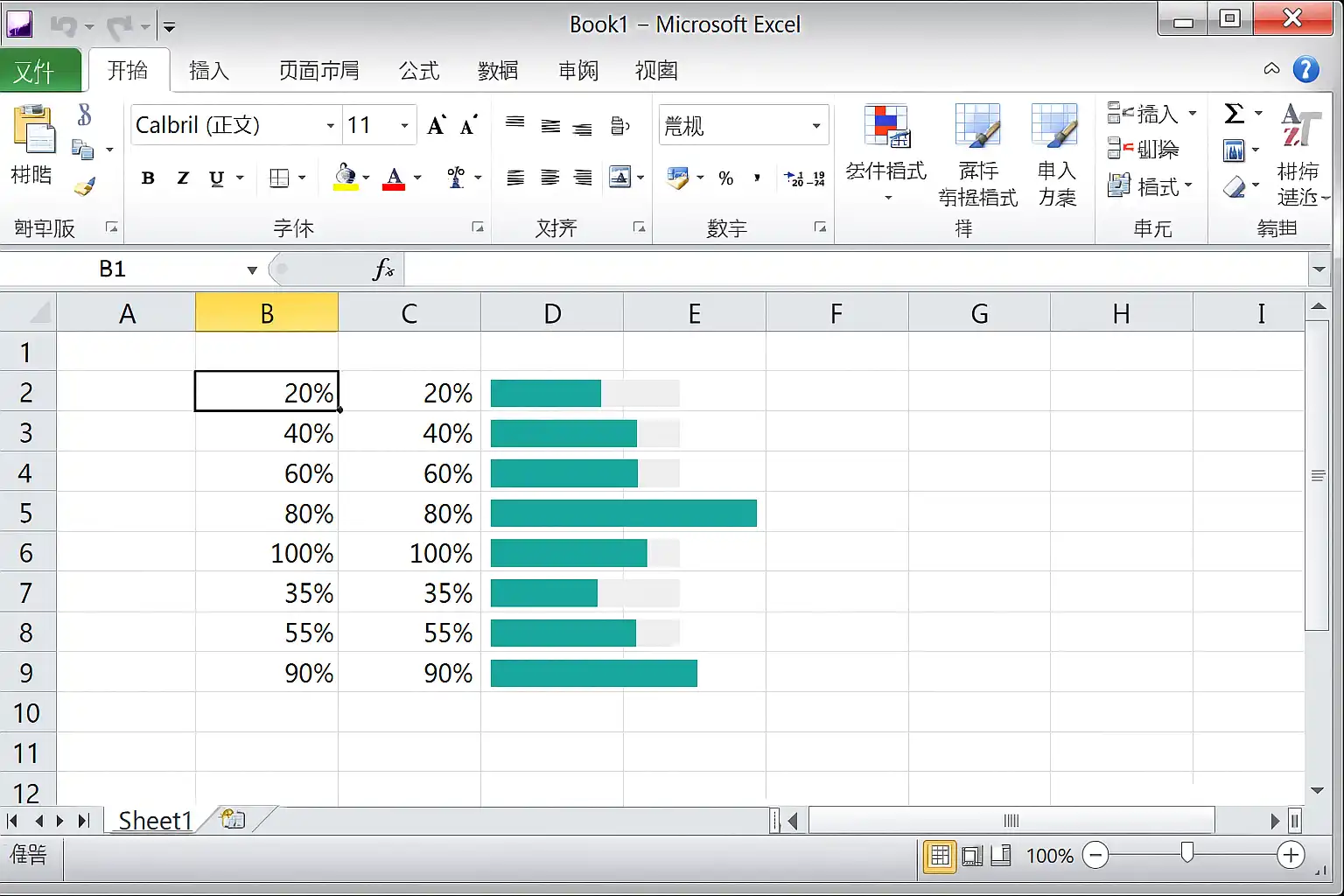This screenshot has width=1344, height=896.
Task: Expand the fill color palette arrow
Action: click(366, 178)
